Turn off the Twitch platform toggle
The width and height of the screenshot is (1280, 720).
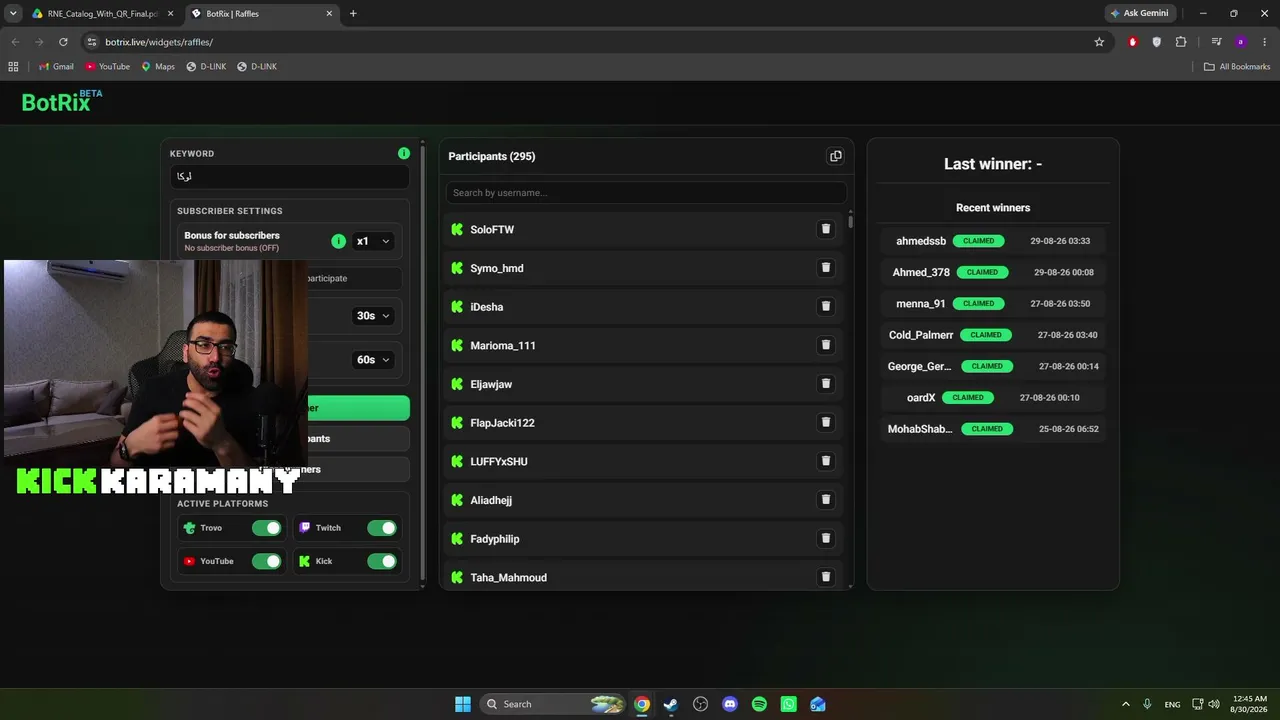click(x=382, y=528)
